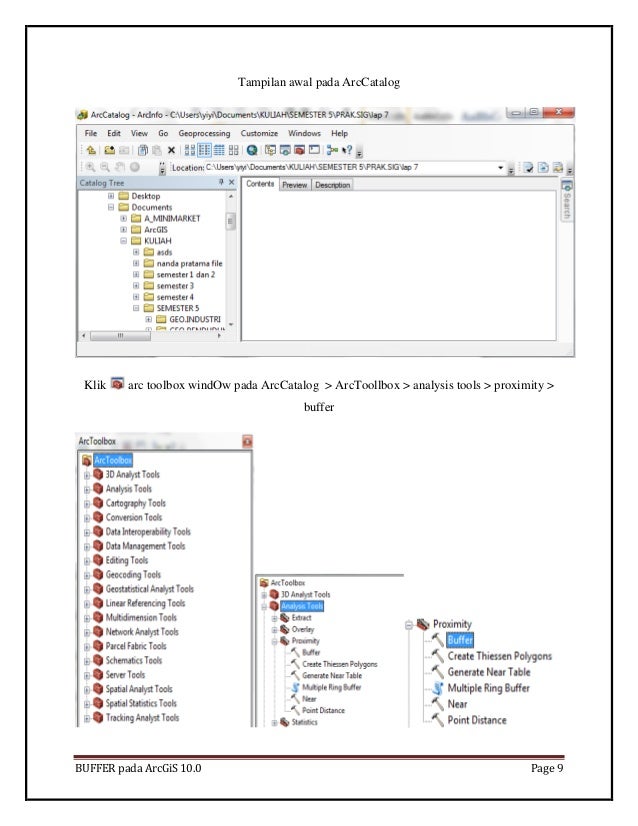Select the semester 3 folder
This screenshot has width=638, height=826.
point(175,286)
